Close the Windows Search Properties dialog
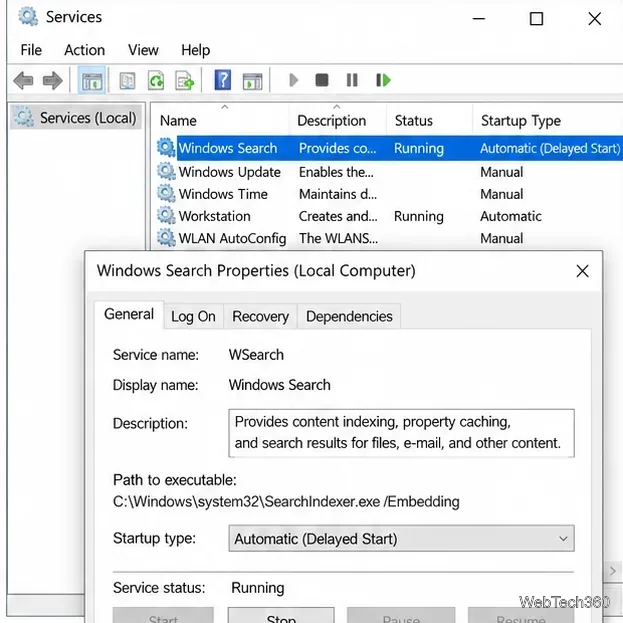 point(582,271)
